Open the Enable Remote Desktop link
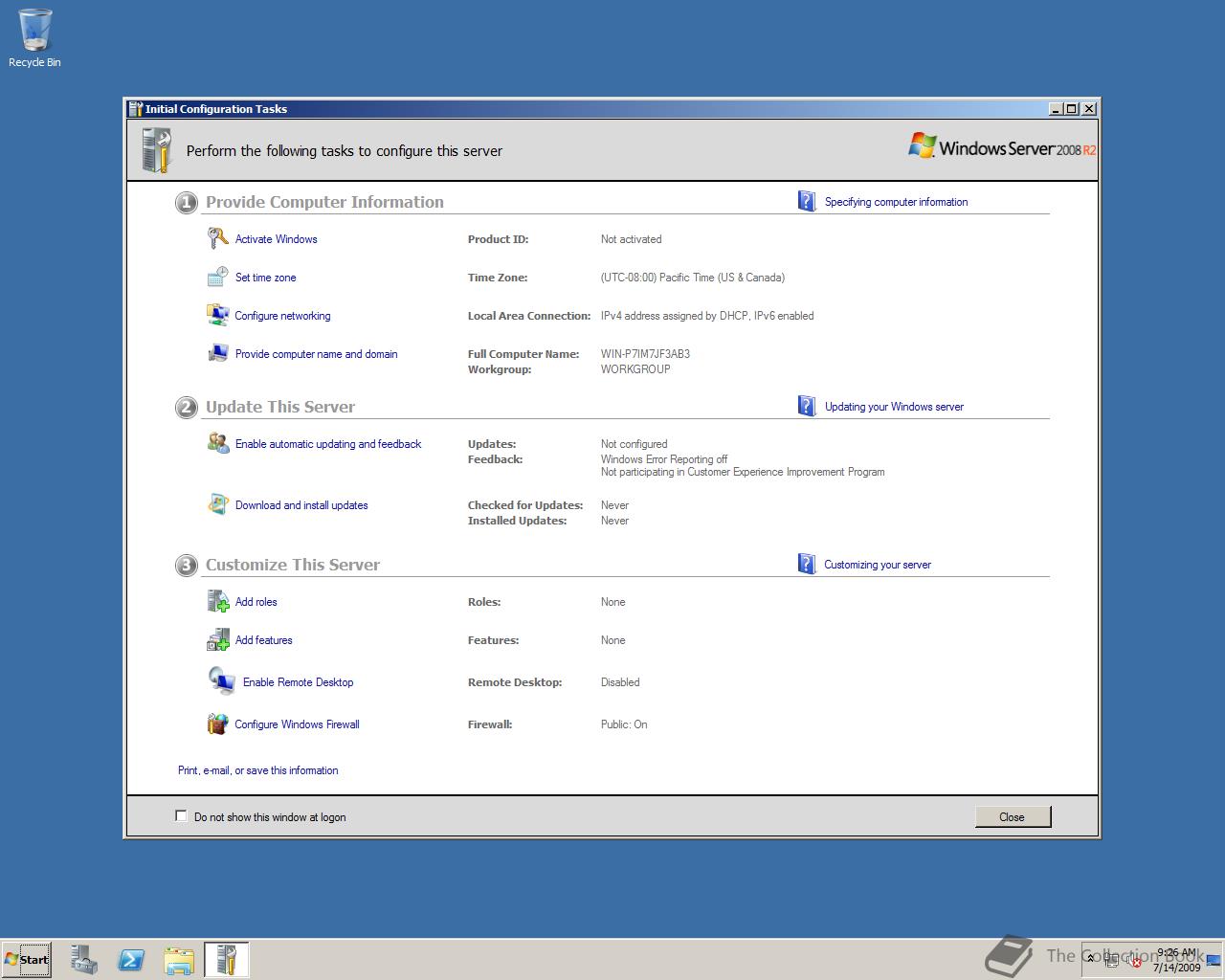 (298, 682)
